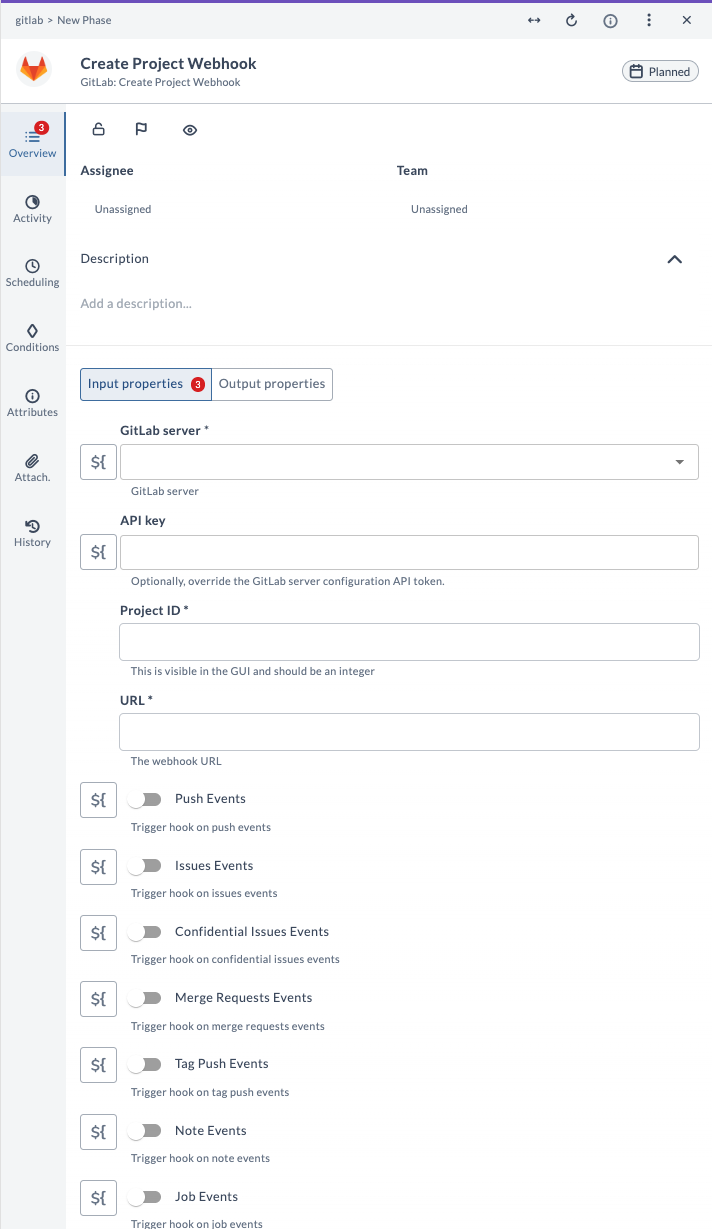Click variable button beside Tag Push Events

click(x=98, y=1065)
